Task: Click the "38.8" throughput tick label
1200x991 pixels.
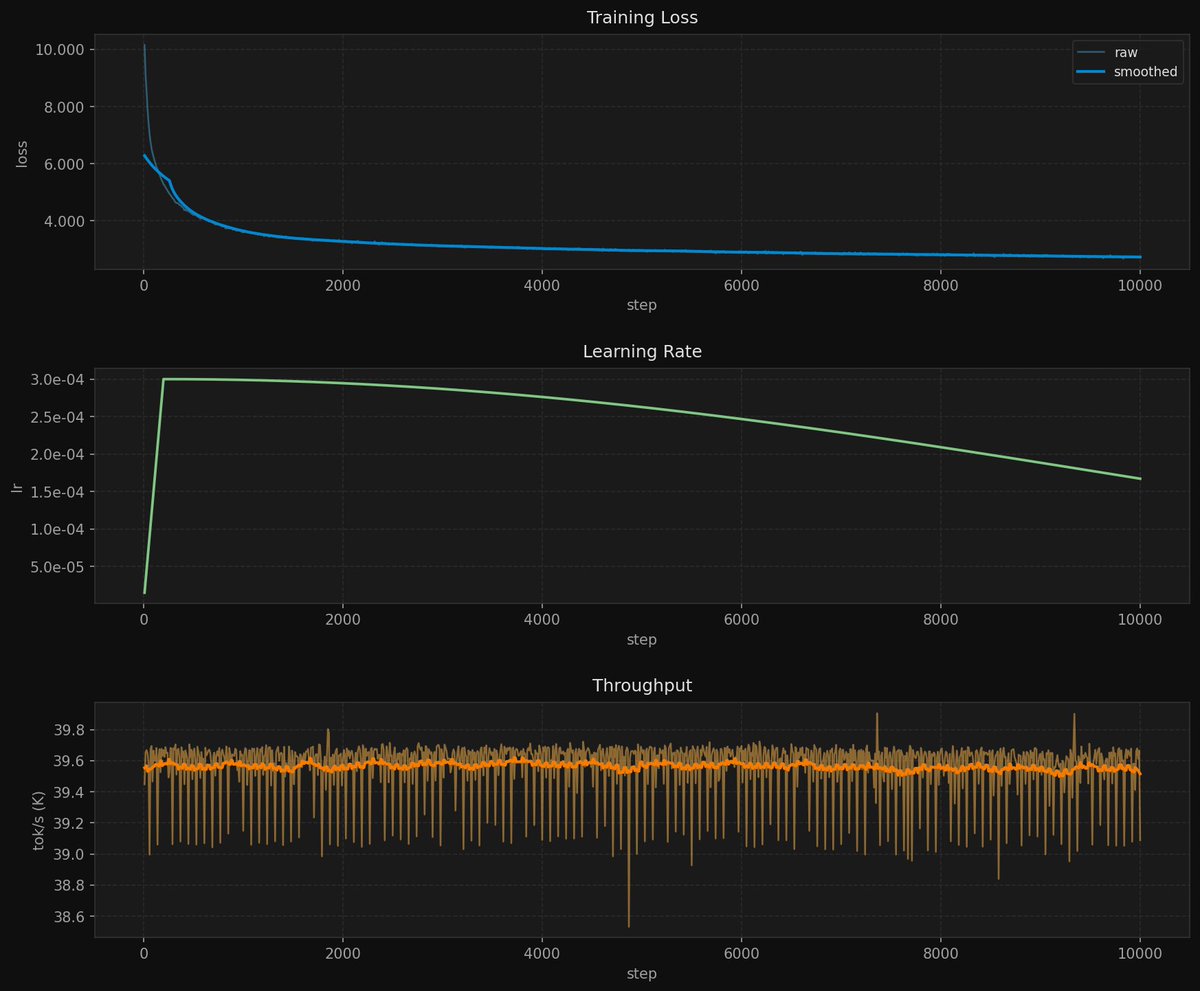Action: [71, 886]
